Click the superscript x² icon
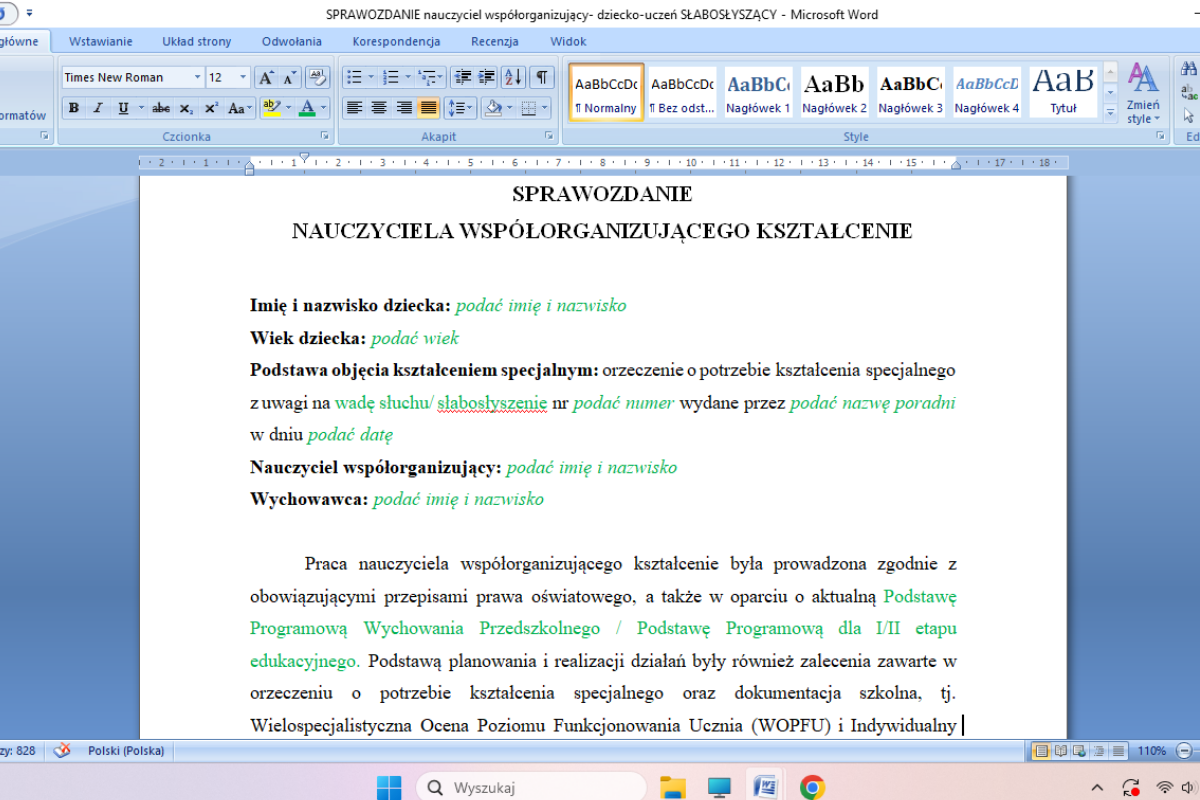 pos(212,108)
